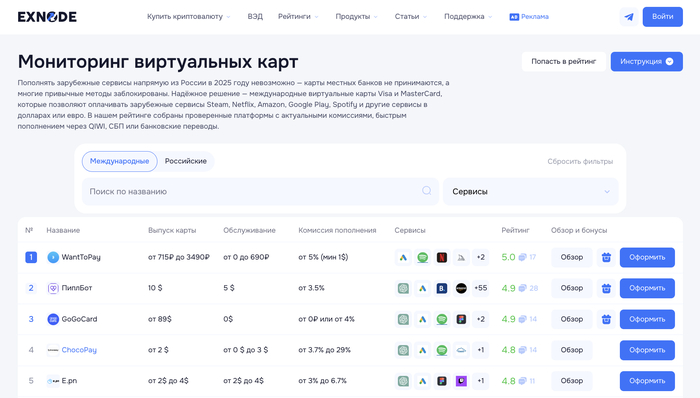Image resolution: width=700 pixels, height=398 pixels.
Task: Click the ChatGPT icon in ChocoPay row
Action: click(x=403, y=350)
